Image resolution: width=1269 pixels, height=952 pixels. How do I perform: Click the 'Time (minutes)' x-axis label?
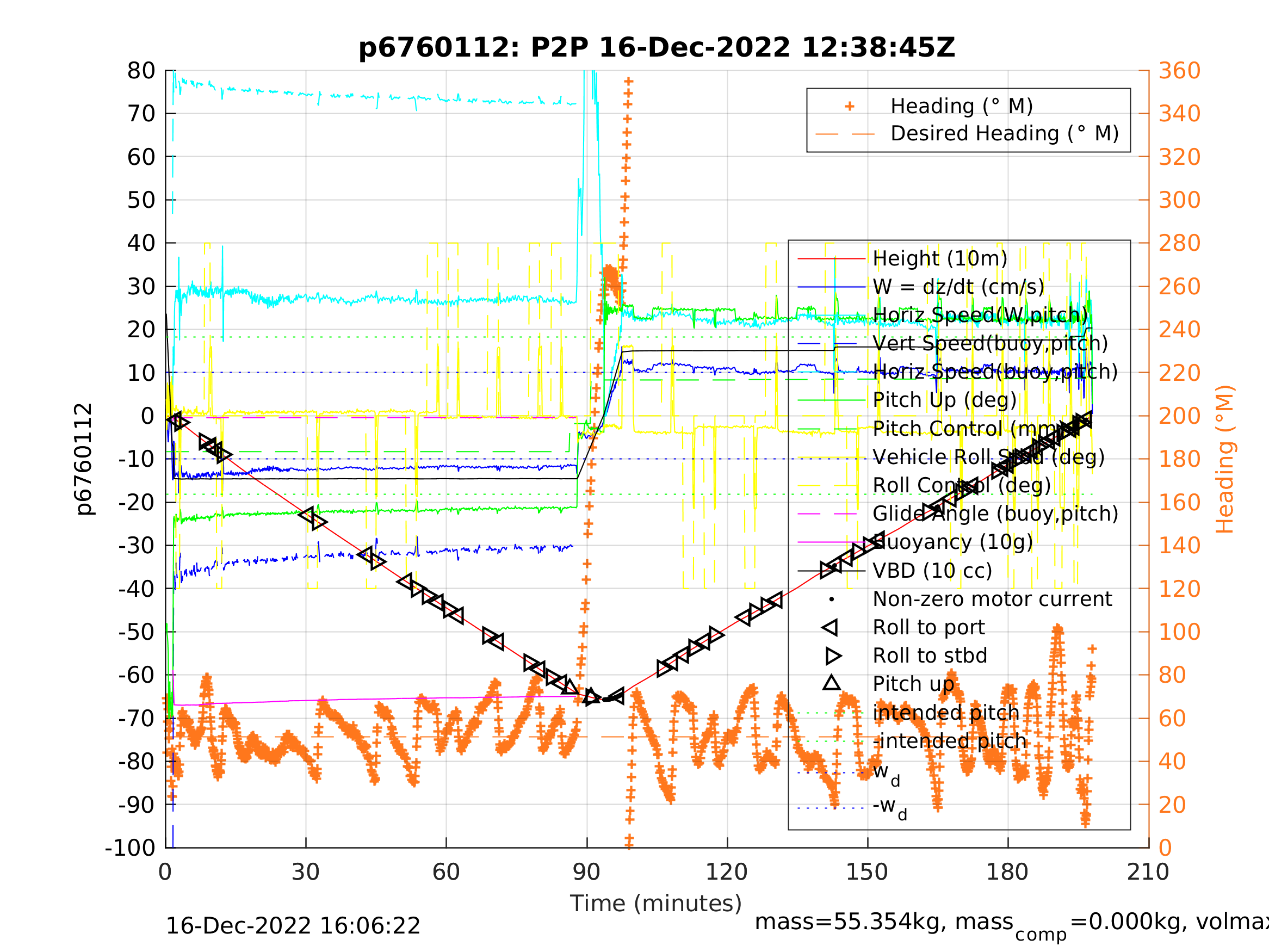pyautogui.click(x=656, y=904)
